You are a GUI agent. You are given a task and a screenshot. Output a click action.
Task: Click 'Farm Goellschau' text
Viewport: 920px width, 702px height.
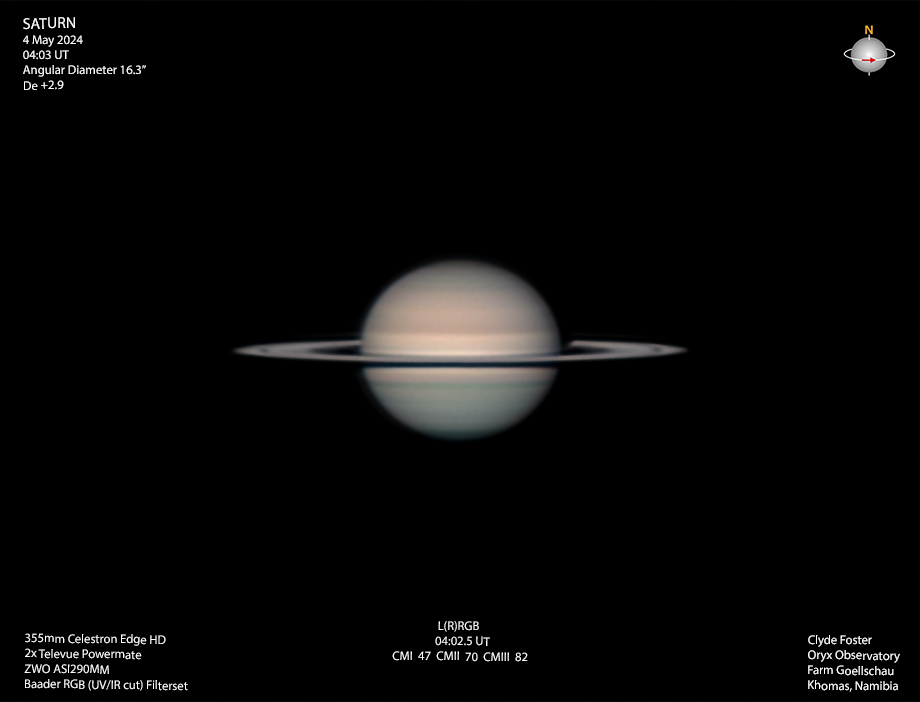pyautogui.click(x=851, y=670)
